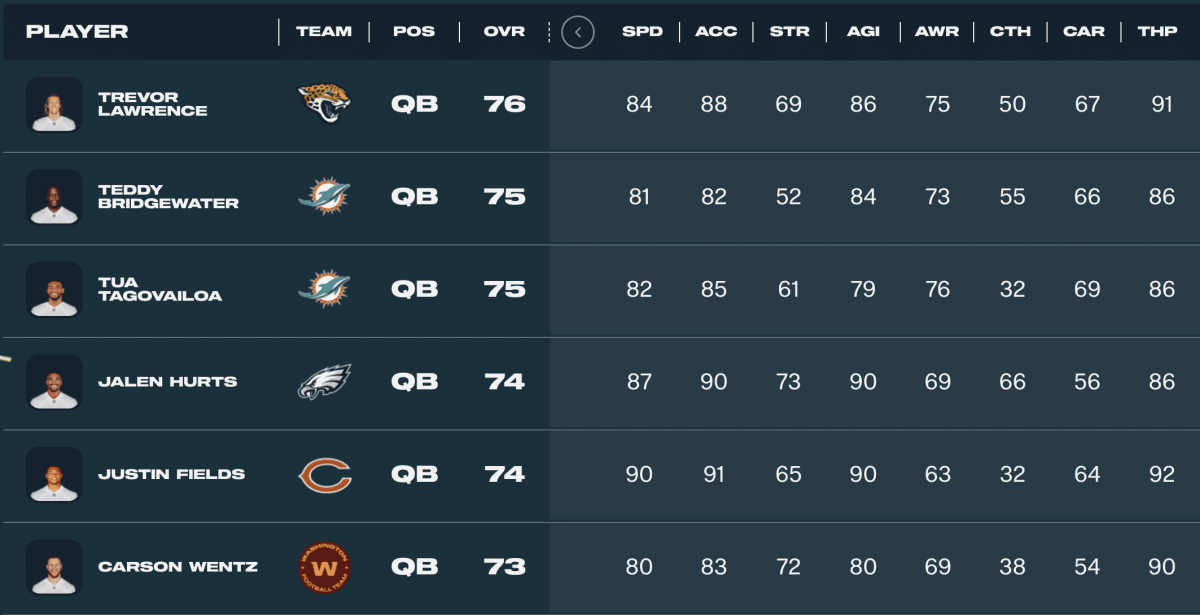Click the circled left arrow in the header

click(578, 32)
